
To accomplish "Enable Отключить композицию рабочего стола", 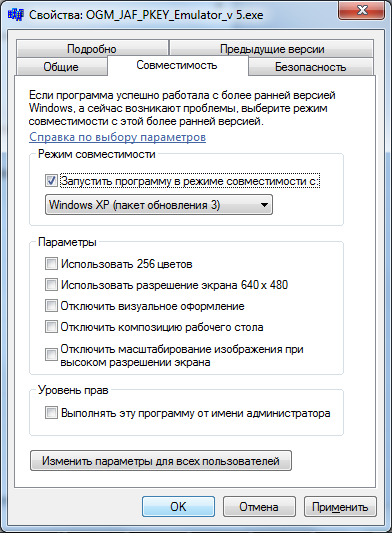I will point(51,327).
